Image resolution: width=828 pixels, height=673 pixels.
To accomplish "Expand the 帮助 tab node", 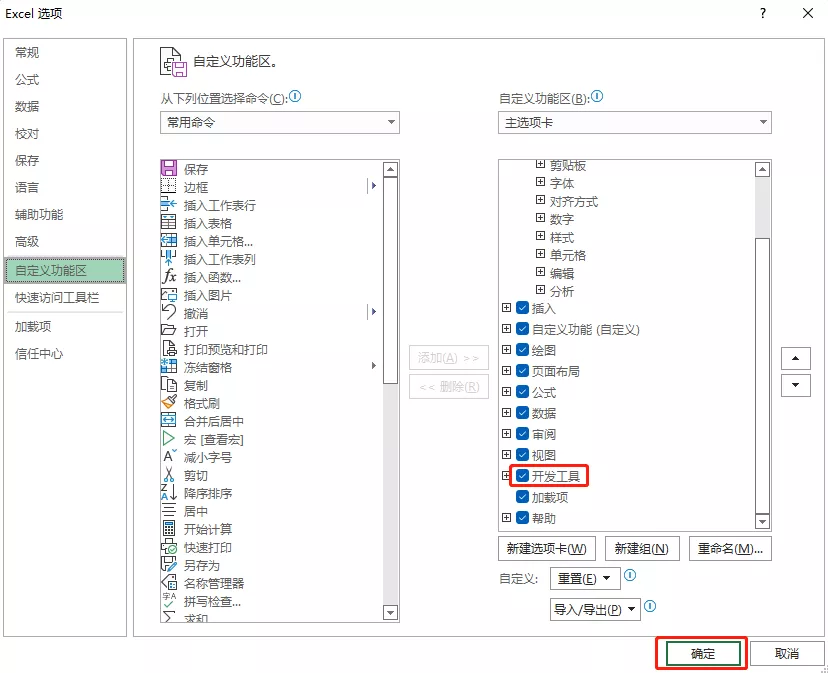I will click(506, 517).
